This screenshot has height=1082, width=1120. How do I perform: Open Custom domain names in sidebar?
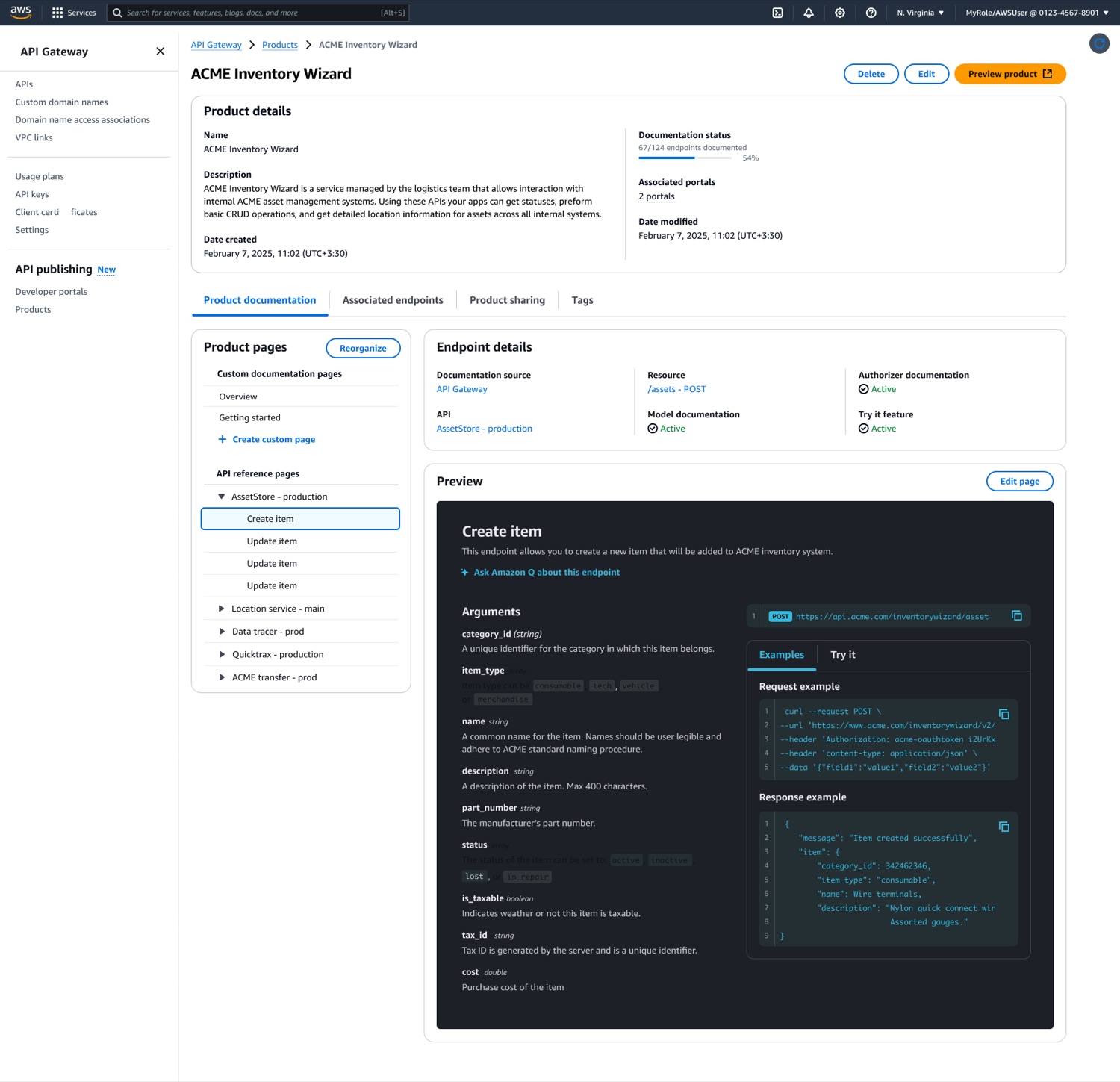(61, 102)
